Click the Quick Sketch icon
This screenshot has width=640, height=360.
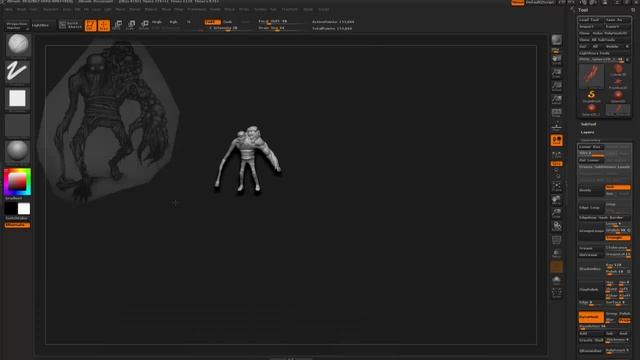coord(70,25)
